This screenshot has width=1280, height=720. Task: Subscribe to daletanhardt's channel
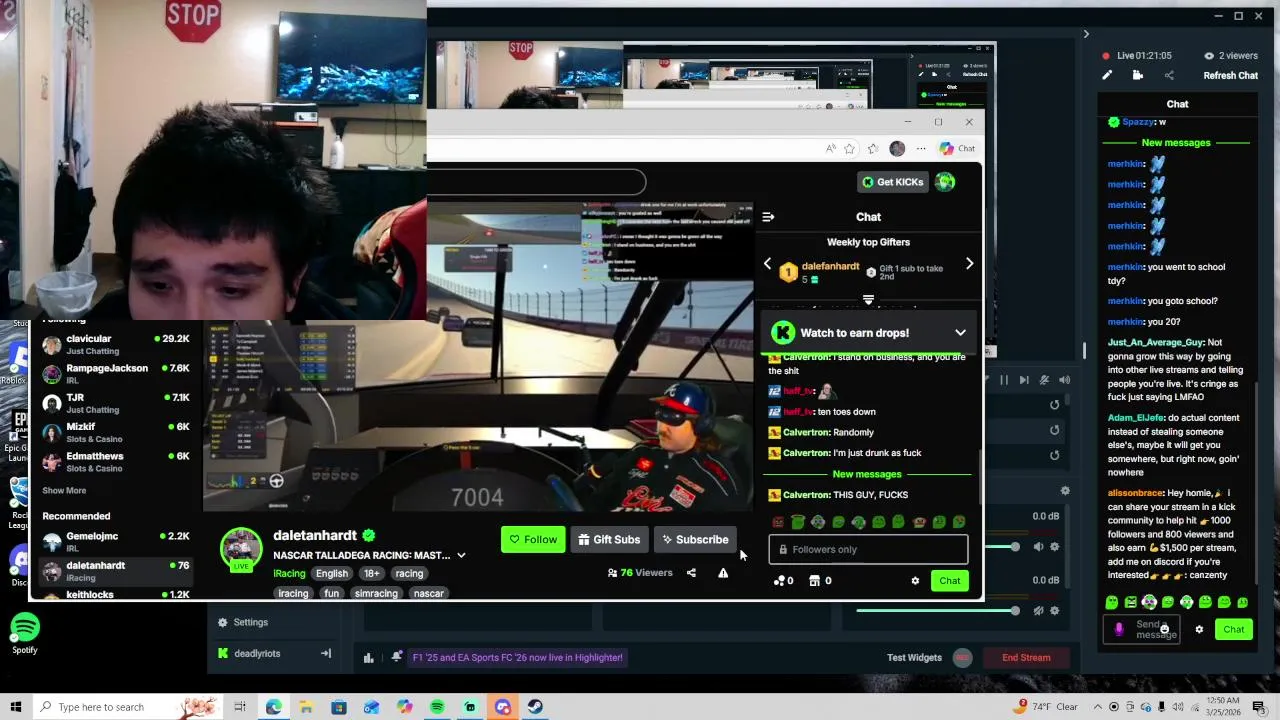(x=695, y=540)
